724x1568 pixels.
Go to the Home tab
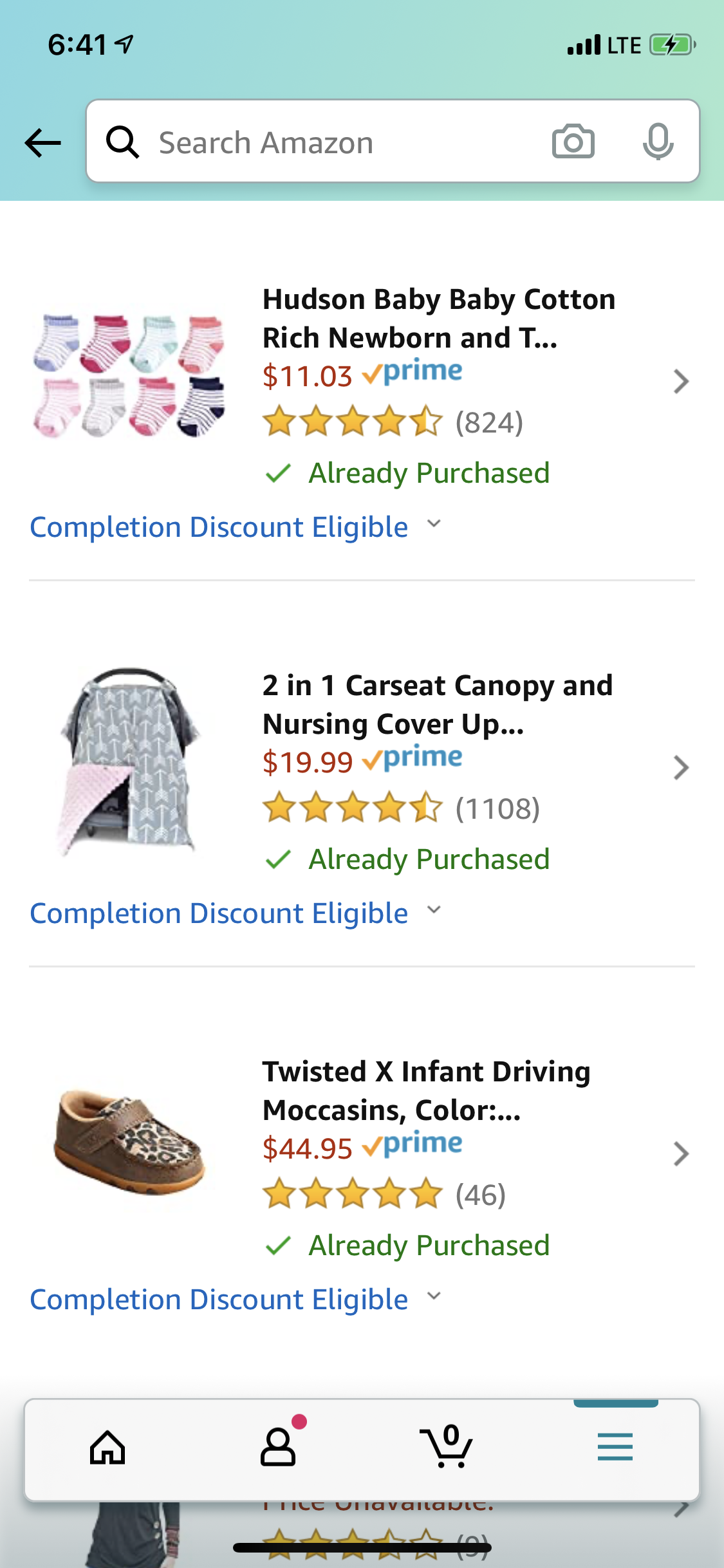click(x=107, y=1448)
